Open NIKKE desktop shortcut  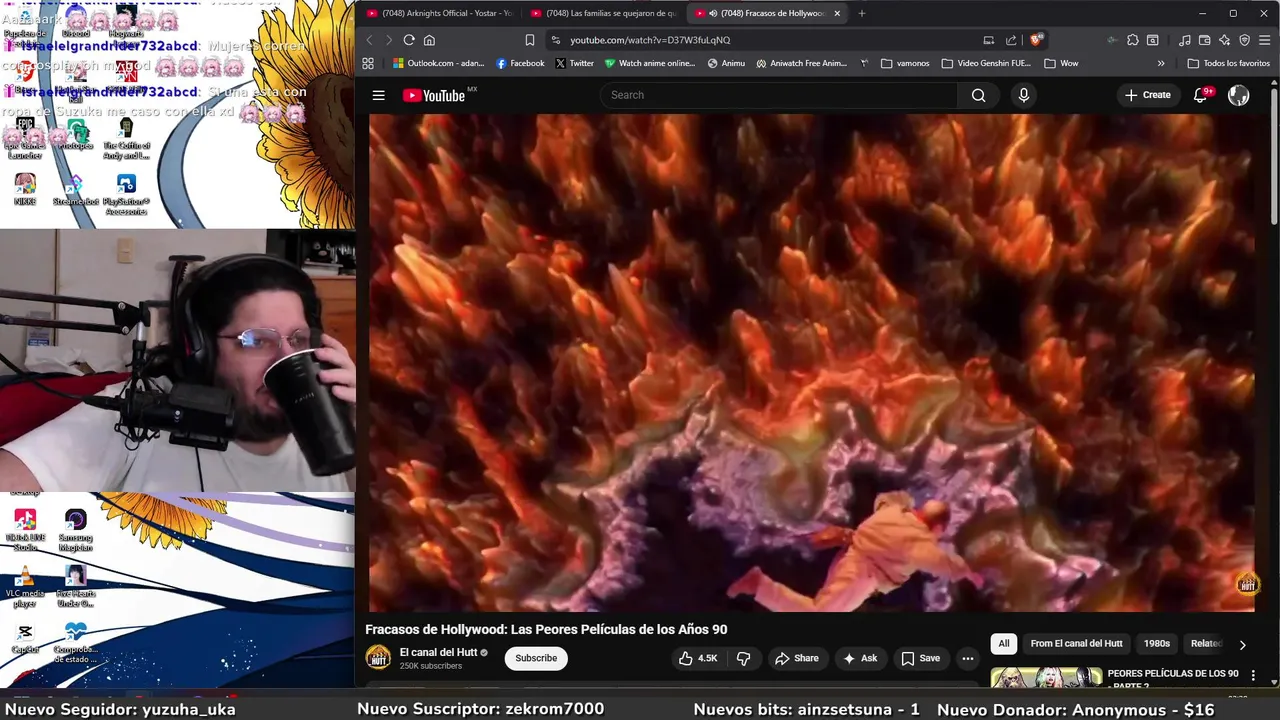(x=25, y=189)
